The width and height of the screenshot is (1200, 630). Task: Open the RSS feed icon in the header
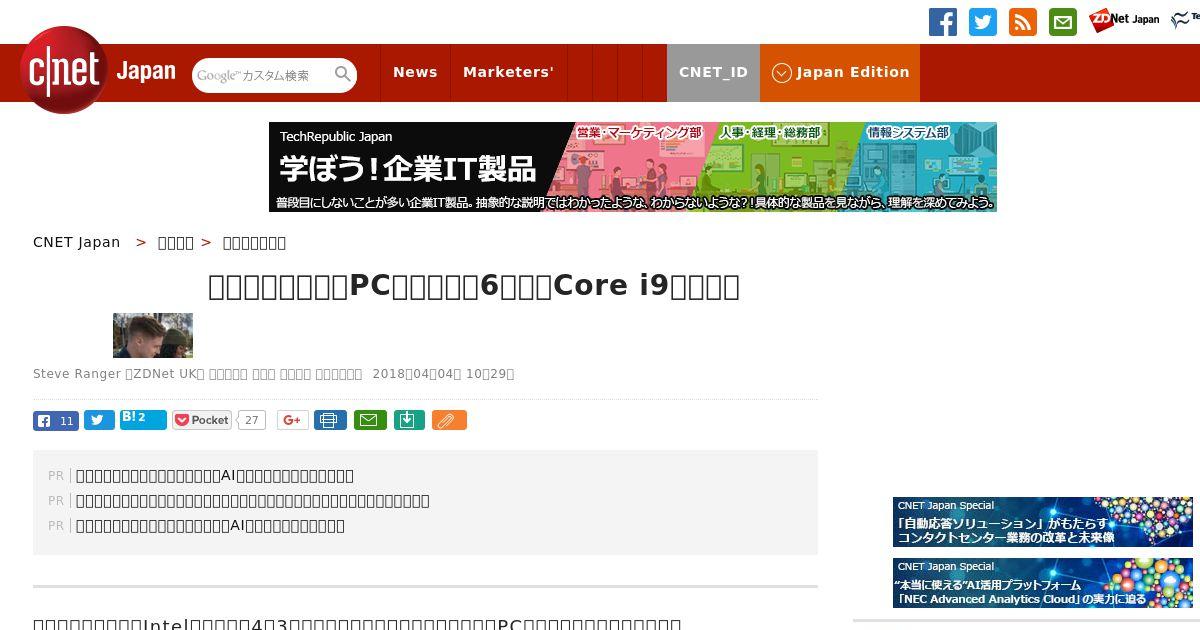pyautogui.click(x=1023, y=22)
